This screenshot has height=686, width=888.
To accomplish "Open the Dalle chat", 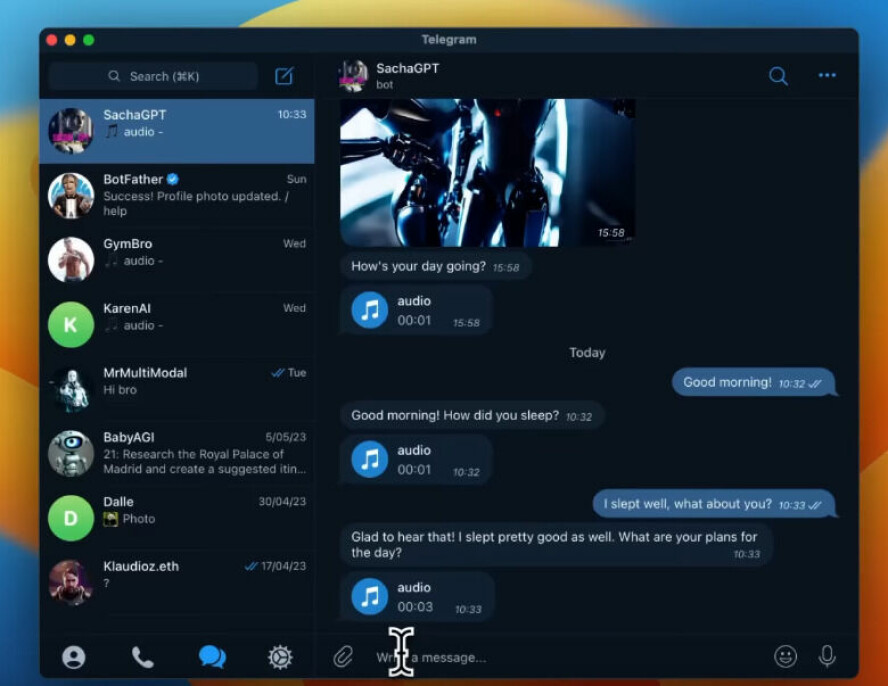I will [x=177, y=518].
